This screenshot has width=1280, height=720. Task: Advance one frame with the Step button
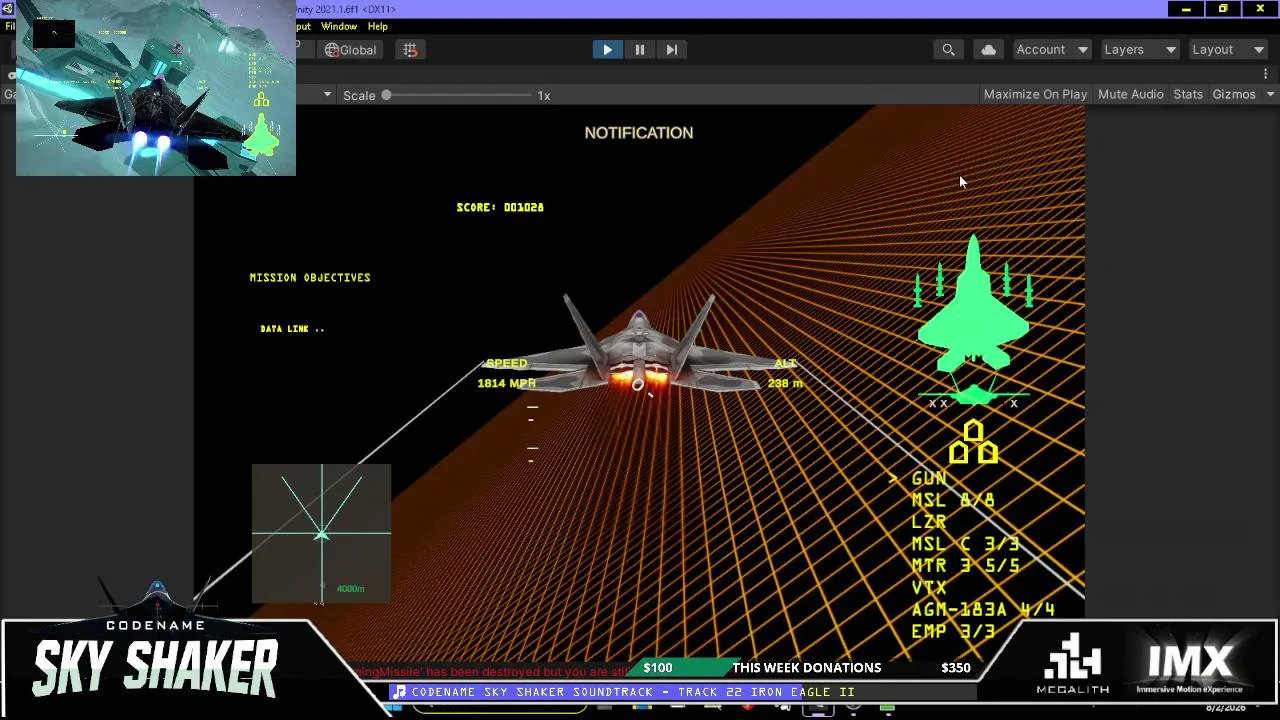click(x=671, y=50)
